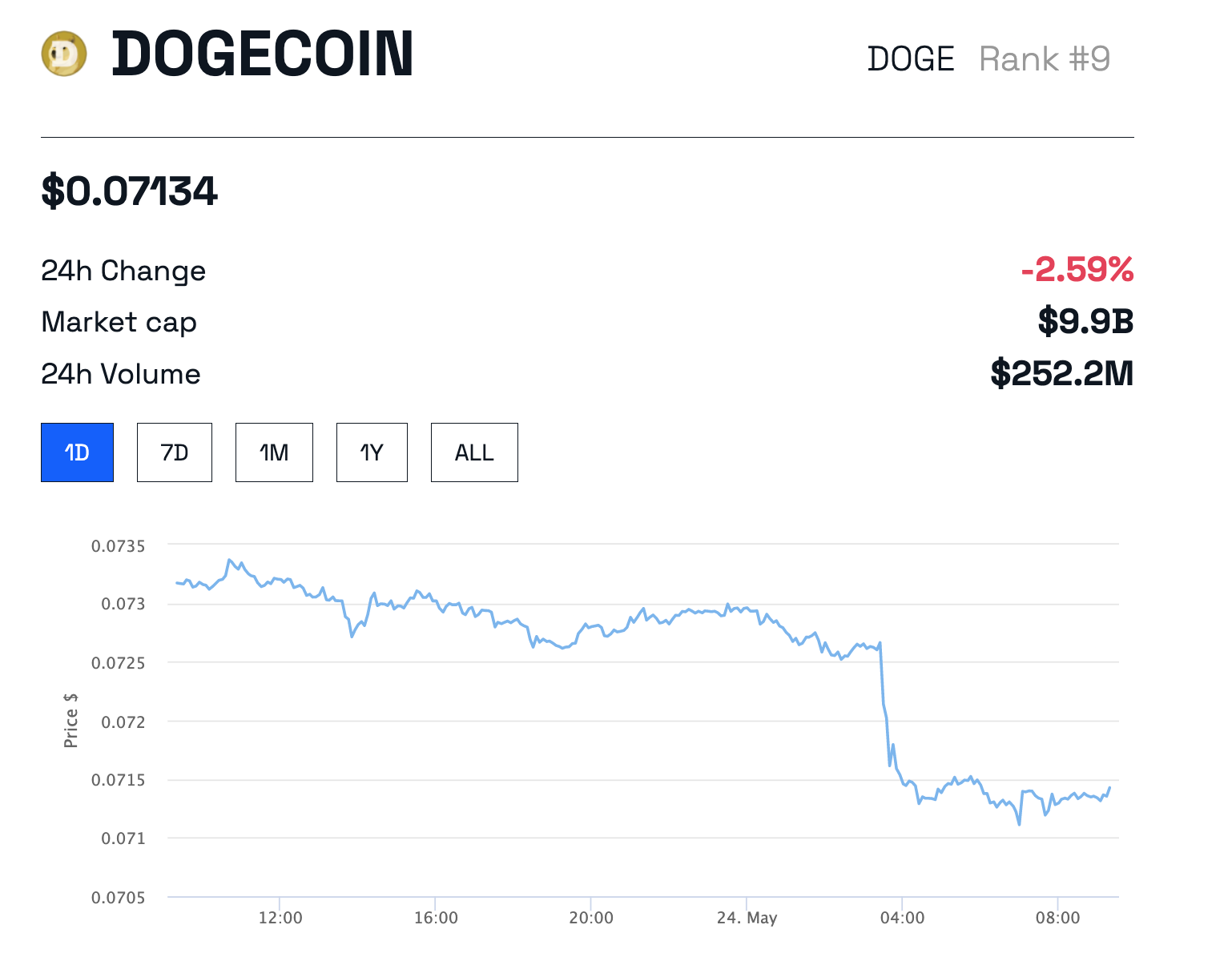Click the -2.59% change value

pos(1077,270)
